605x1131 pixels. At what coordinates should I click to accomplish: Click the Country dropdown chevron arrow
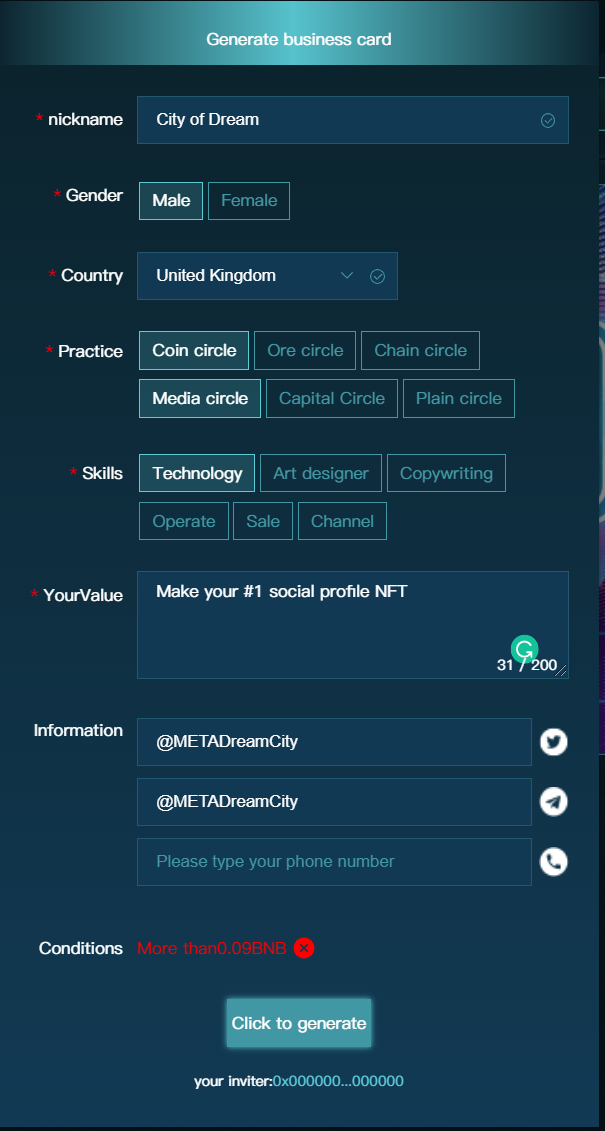347,276
